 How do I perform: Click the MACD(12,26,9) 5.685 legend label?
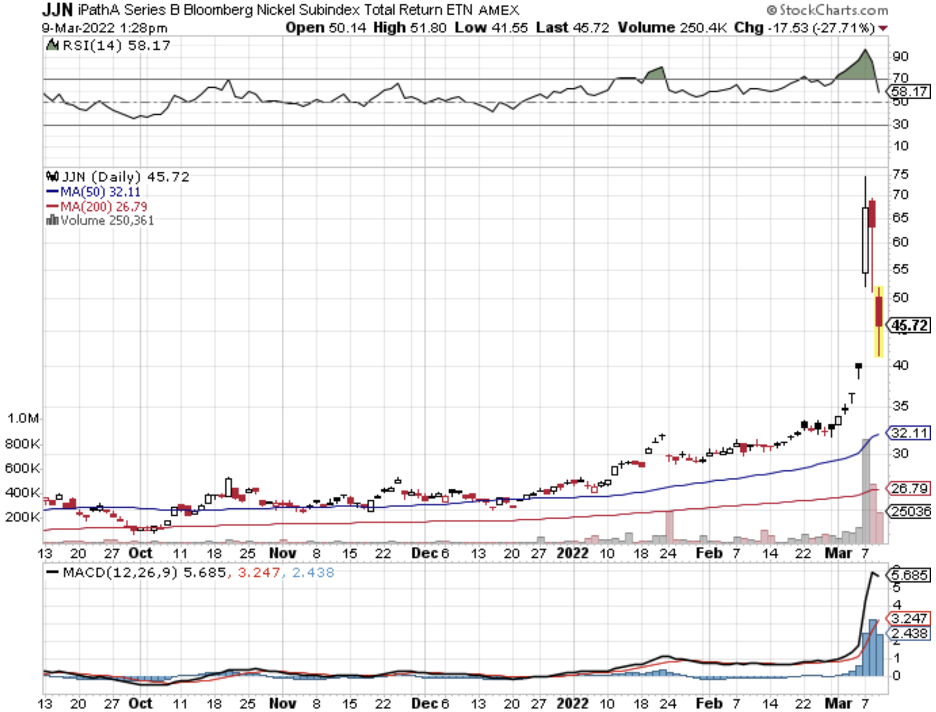coord(136,572)
